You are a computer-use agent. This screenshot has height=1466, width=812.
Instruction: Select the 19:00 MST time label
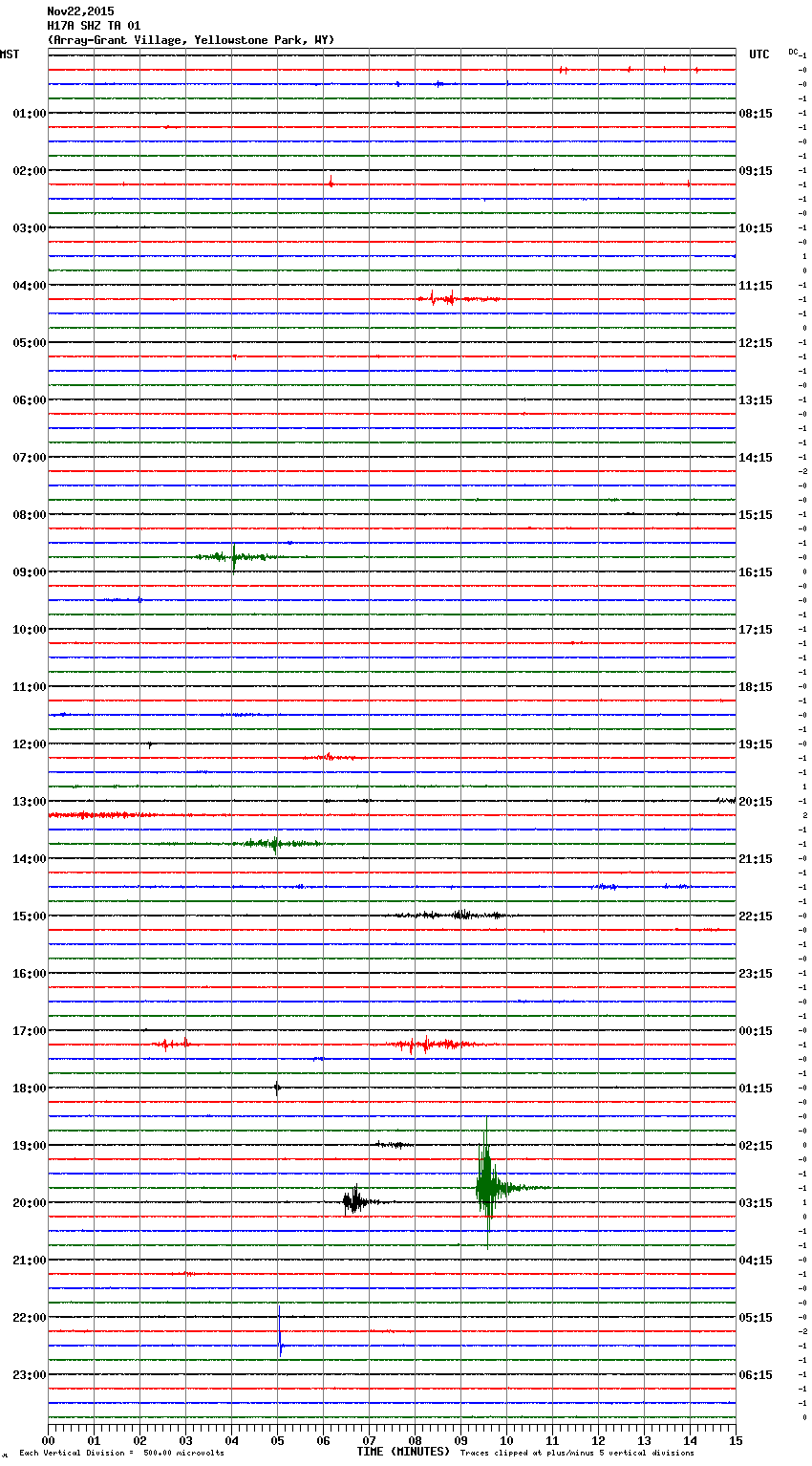[29, 1146]
